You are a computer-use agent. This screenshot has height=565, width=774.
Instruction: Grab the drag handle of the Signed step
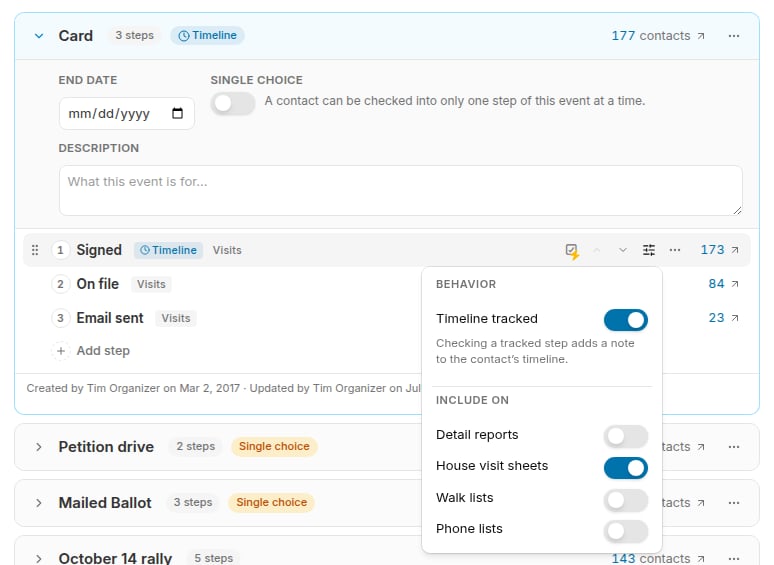pyautogui.click(x=35, y=250)
